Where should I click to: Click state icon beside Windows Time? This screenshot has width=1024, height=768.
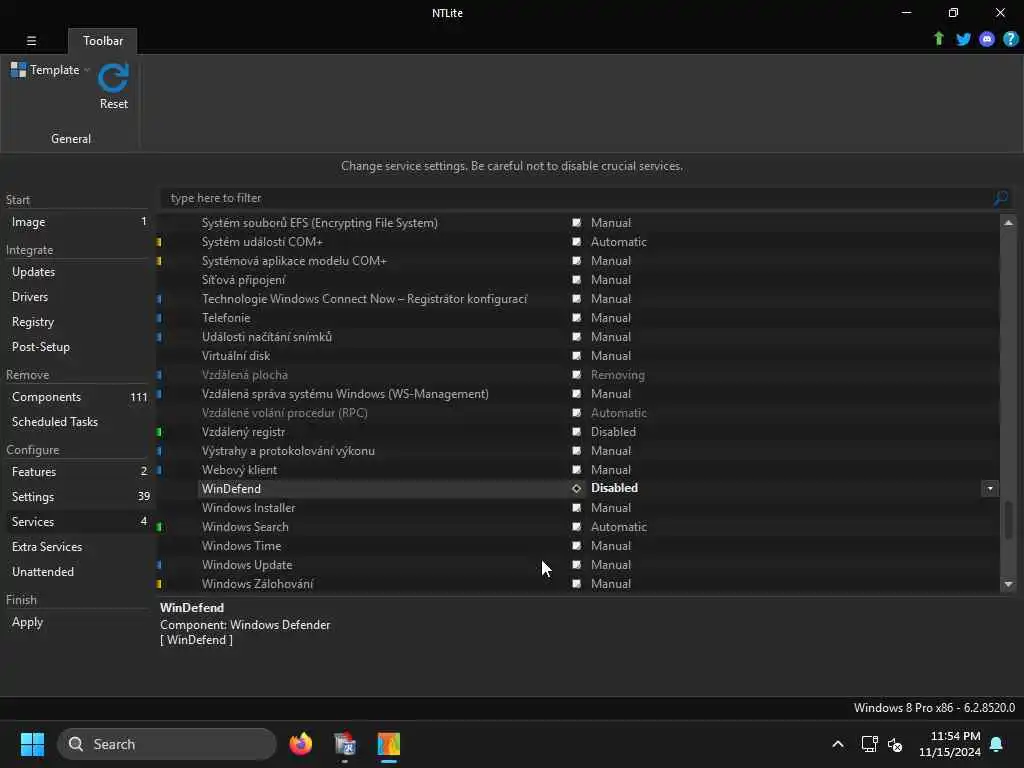(577, 545)
